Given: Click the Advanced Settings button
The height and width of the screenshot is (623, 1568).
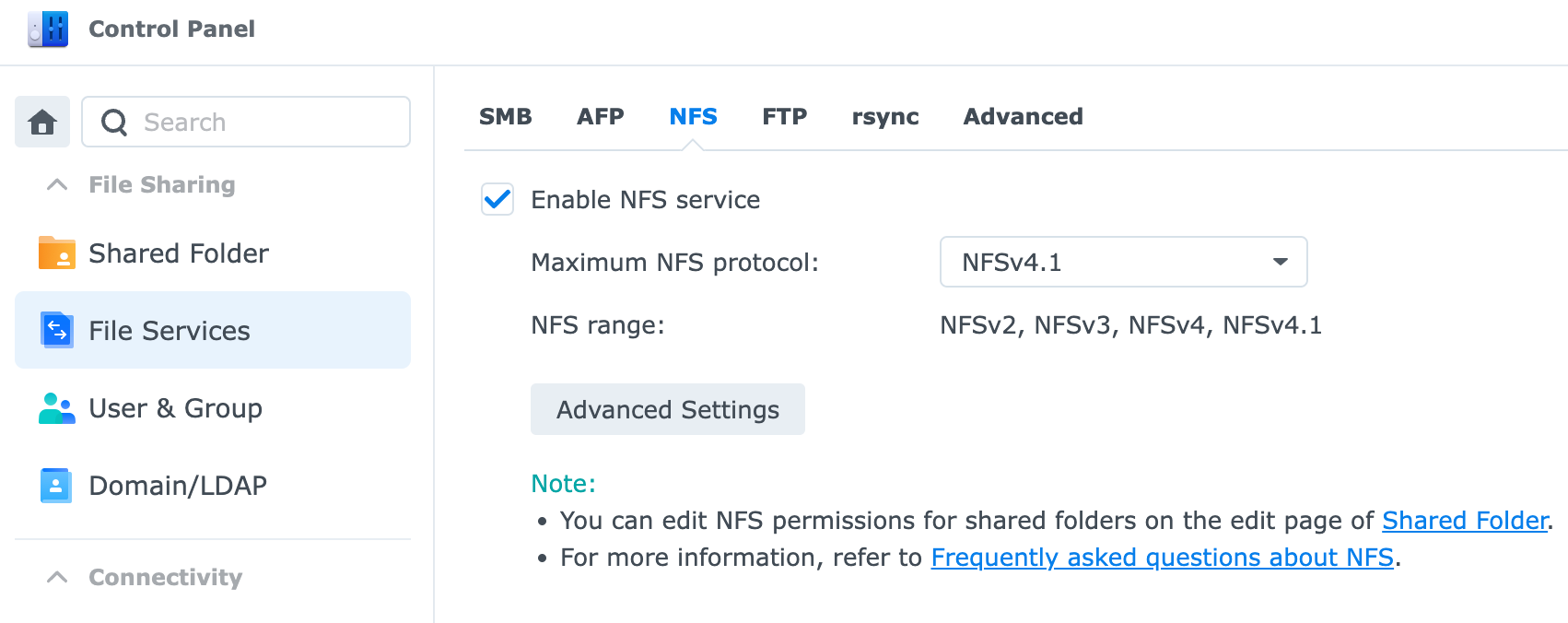Looking at the screenshot, I should [x=668, y=409].
